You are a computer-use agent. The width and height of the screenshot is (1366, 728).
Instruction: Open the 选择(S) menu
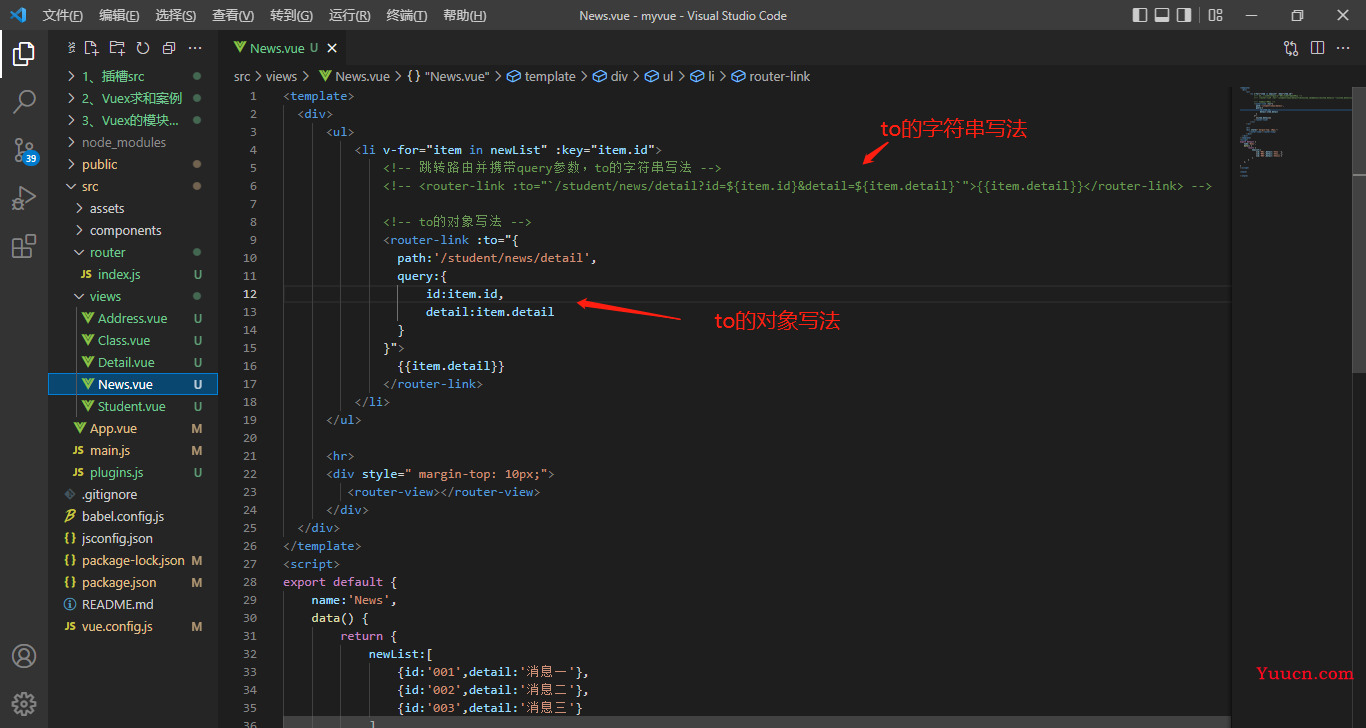176,15
